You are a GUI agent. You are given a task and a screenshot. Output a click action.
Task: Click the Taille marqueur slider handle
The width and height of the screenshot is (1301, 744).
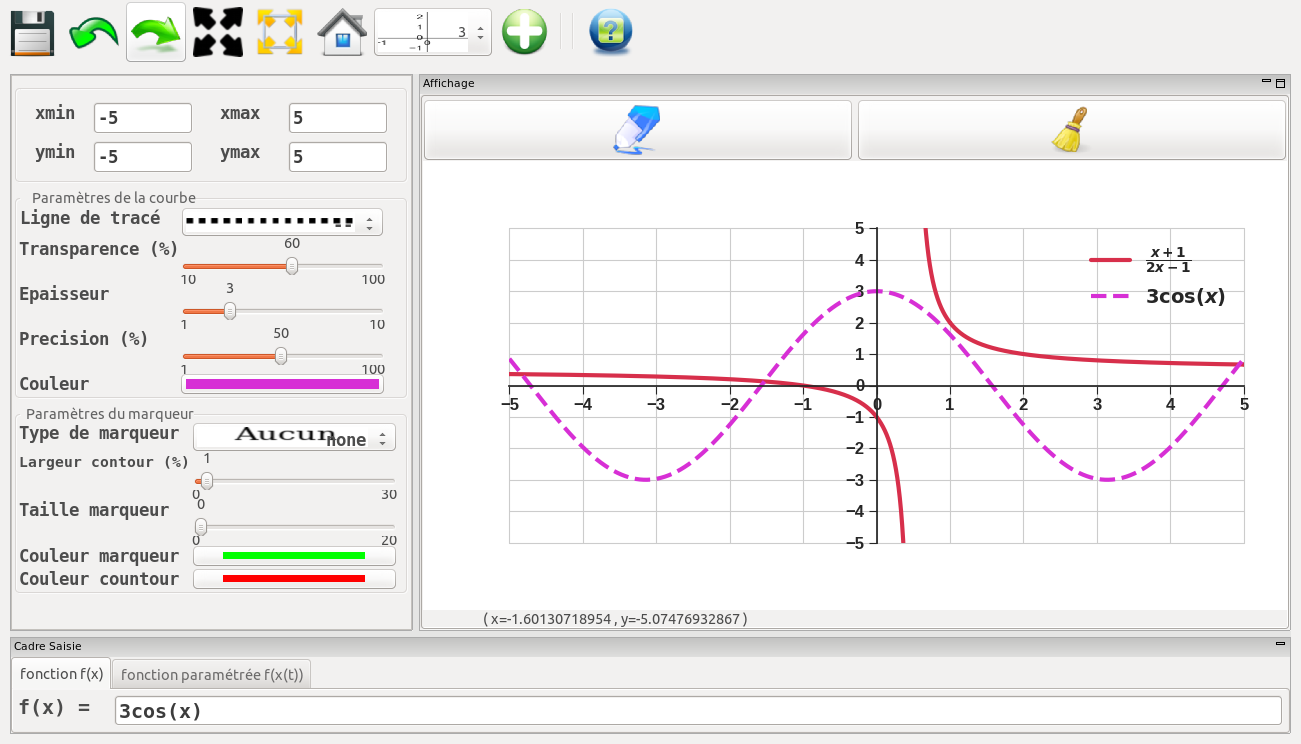[201, 526]
